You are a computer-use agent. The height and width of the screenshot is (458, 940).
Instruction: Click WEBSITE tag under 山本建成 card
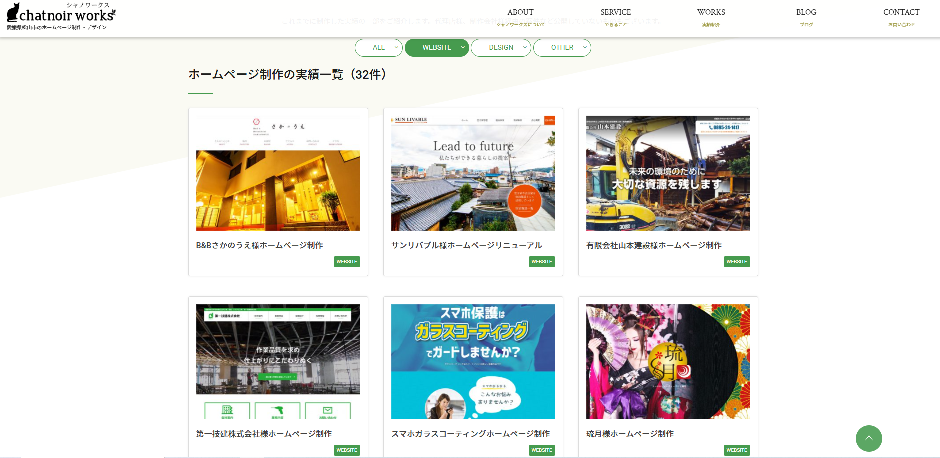(736, 262)
